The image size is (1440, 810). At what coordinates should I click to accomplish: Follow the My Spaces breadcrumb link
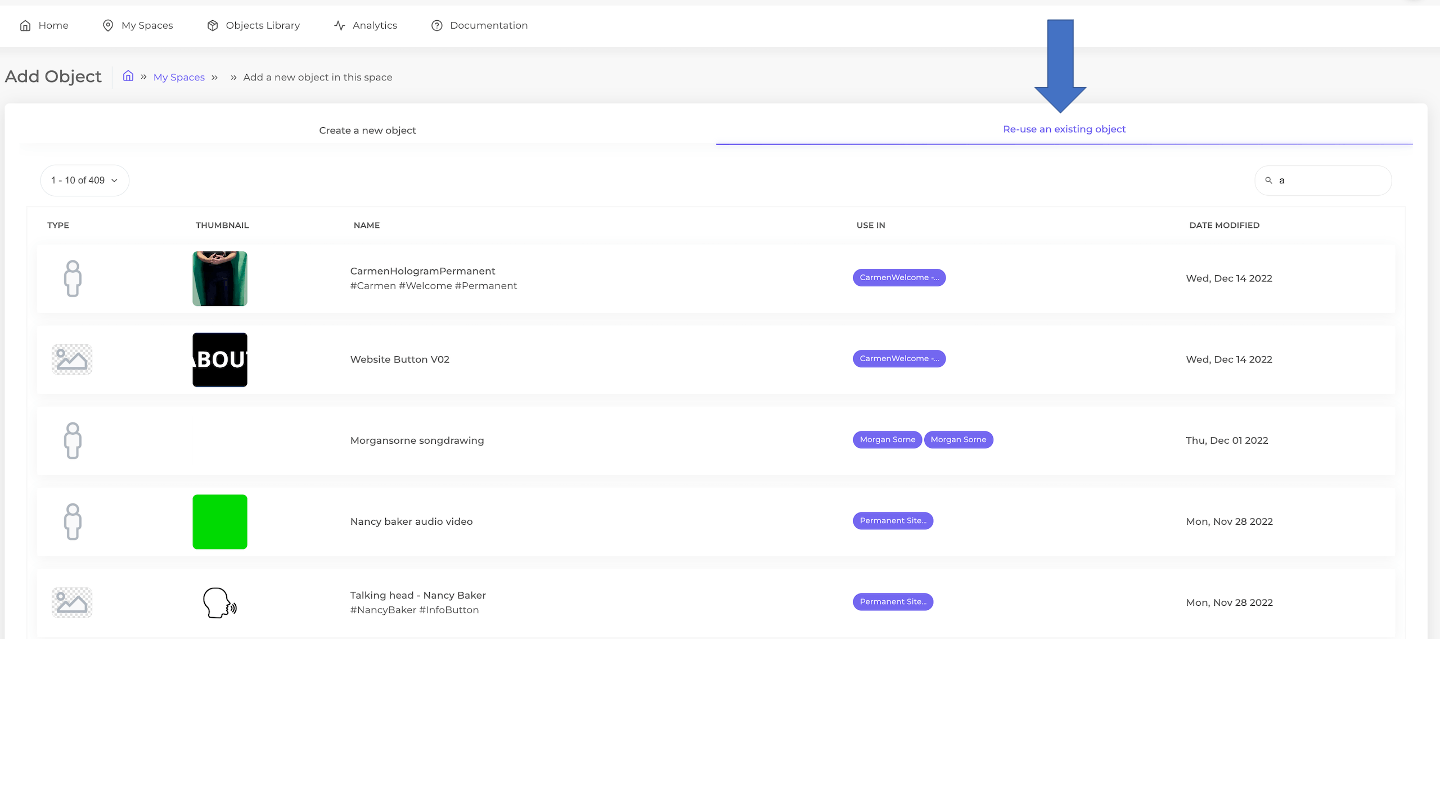pos(179,77)
